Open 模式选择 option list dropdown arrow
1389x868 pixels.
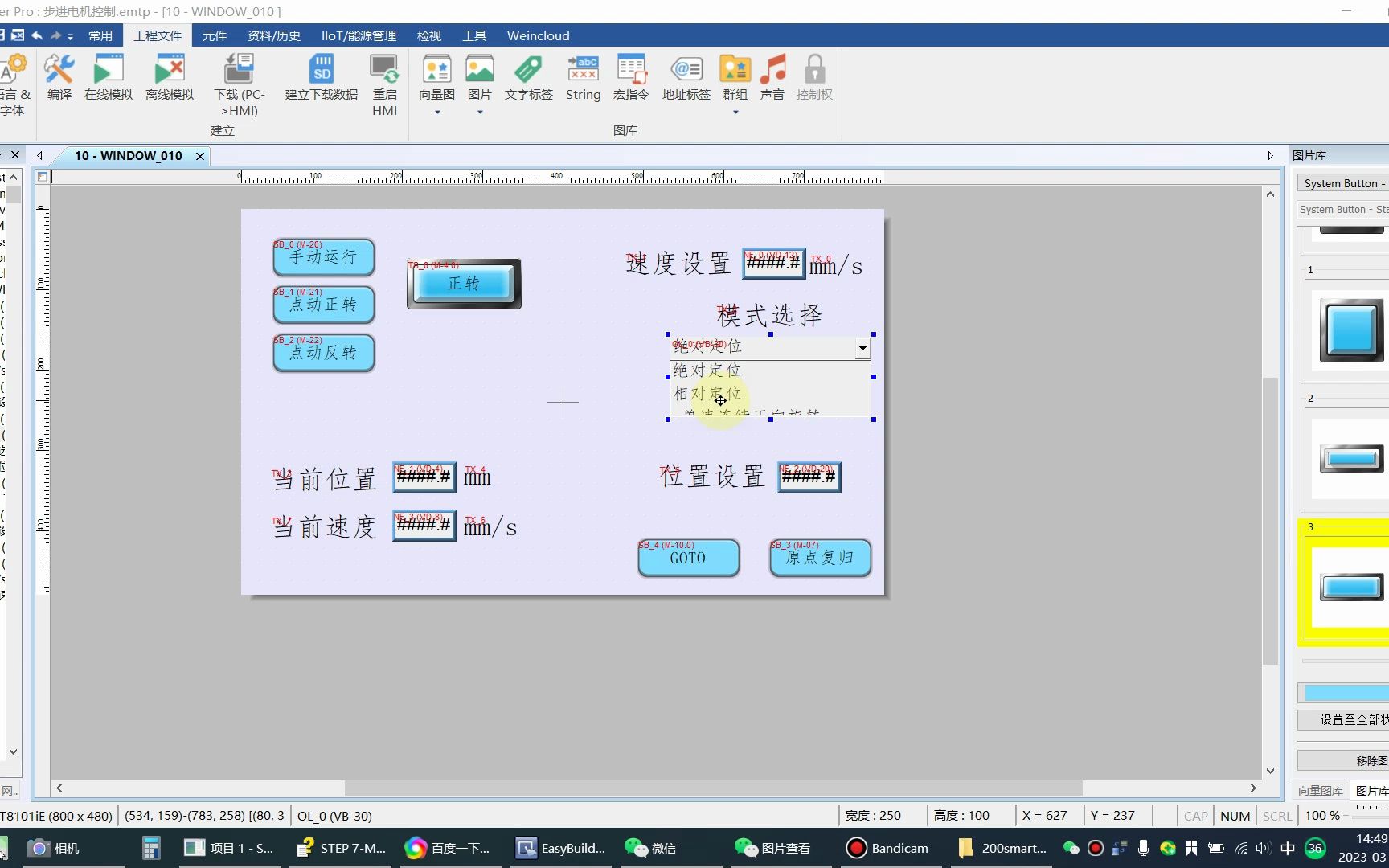click(862, 348)
